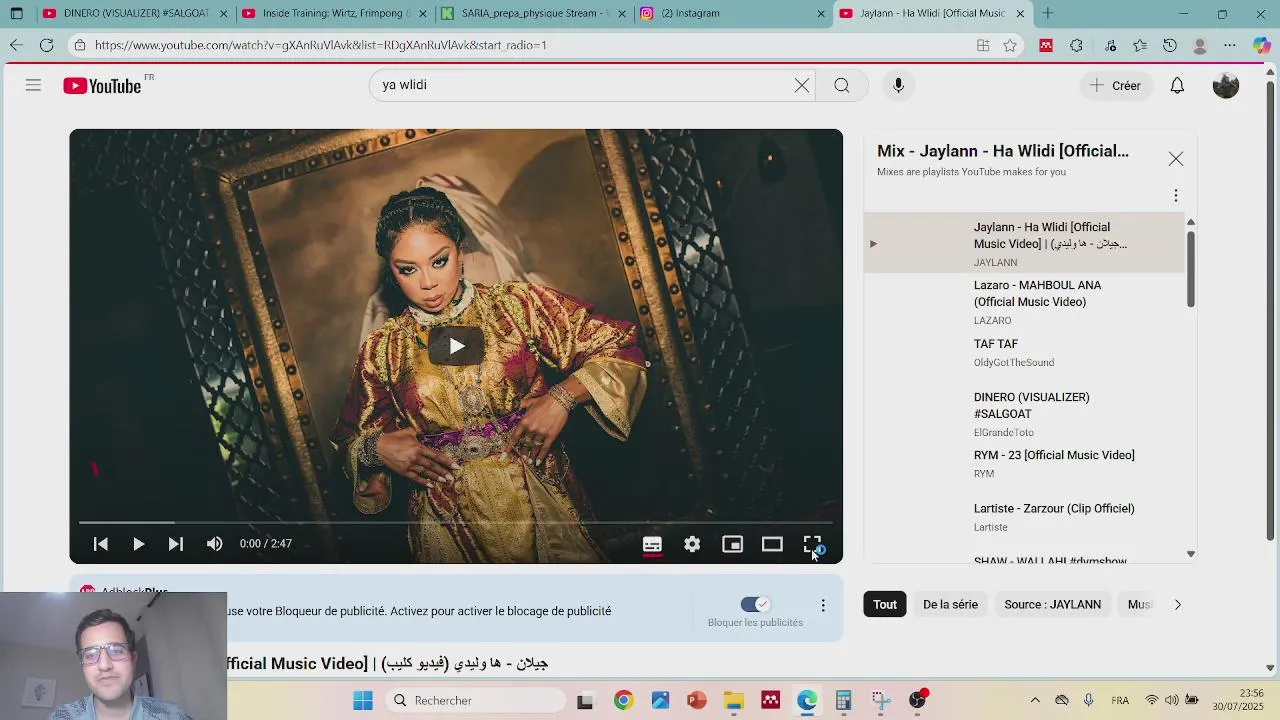Skip to the next video
Viewport: 1280px width, 720px height.
pyautogui.click(x=176, y=544)
